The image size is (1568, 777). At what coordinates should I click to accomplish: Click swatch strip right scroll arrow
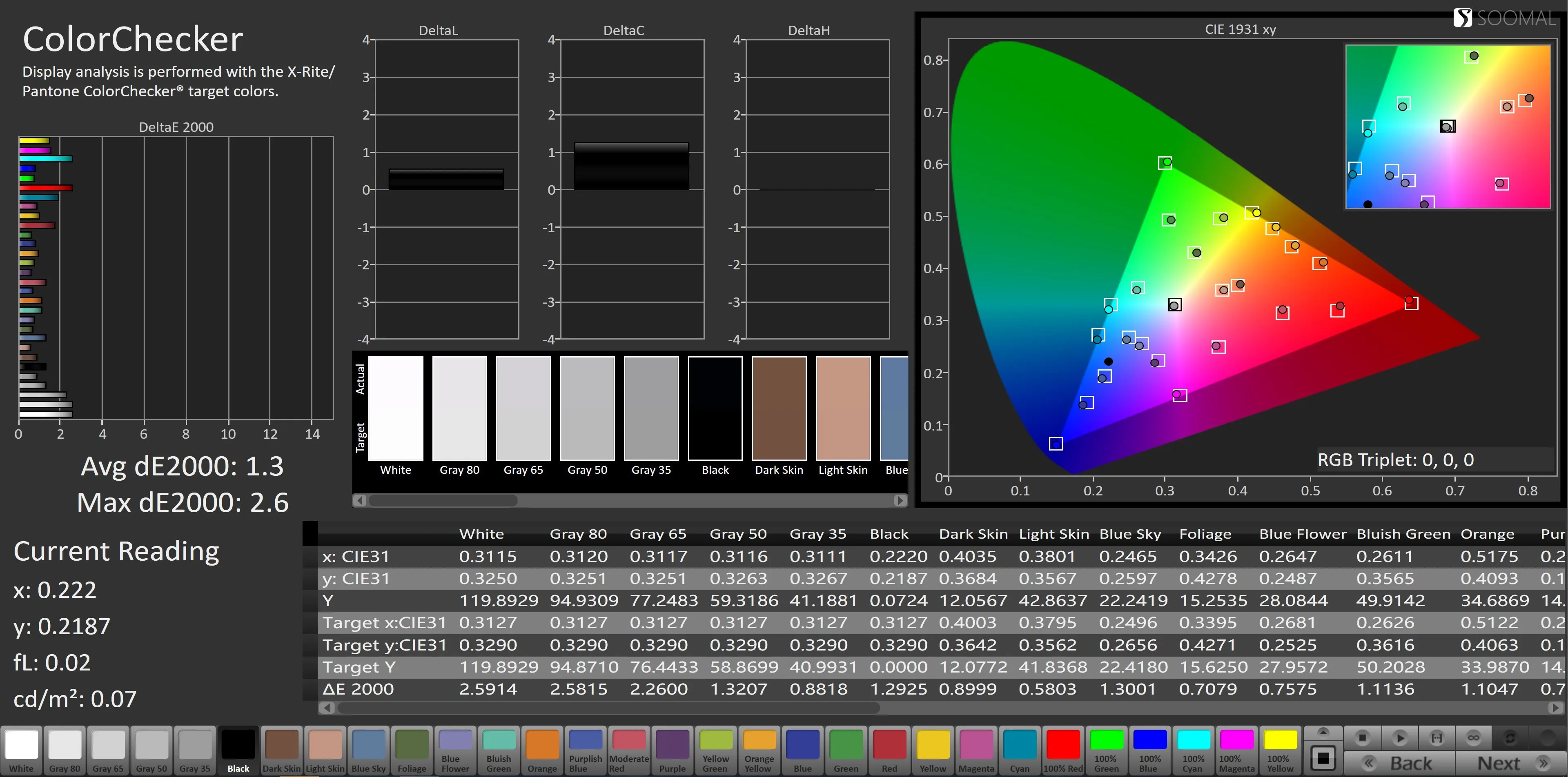(x=900, y=500)
